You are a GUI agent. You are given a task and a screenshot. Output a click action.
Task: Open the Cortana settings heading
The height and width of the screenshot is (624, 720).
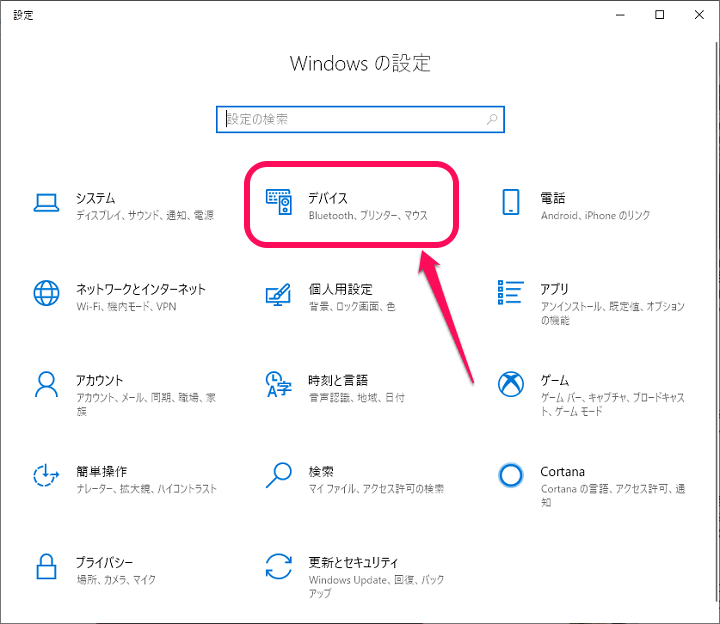562,472
